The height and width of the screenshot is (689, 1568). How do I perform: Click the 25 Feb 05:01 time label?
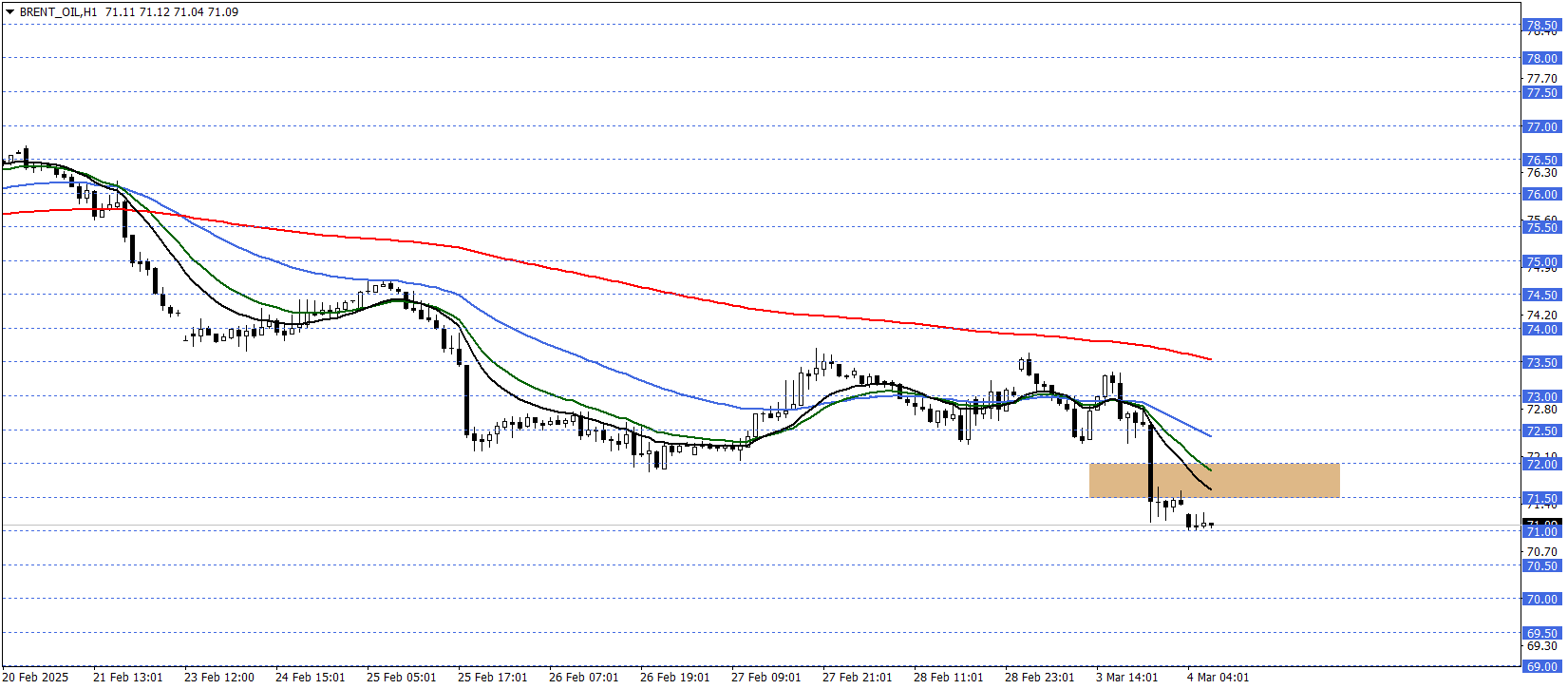[x=402, y=678]
